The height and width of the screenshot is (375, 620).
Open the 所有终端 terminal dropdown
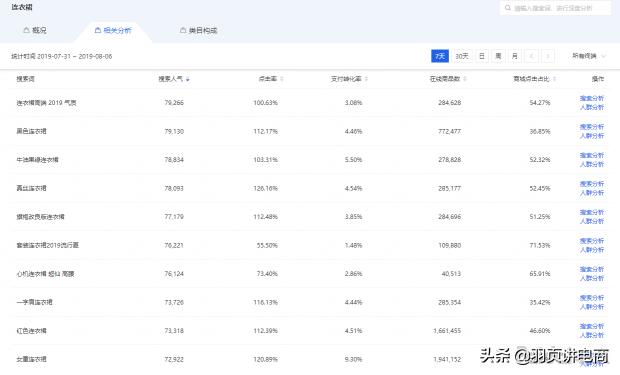589,56
